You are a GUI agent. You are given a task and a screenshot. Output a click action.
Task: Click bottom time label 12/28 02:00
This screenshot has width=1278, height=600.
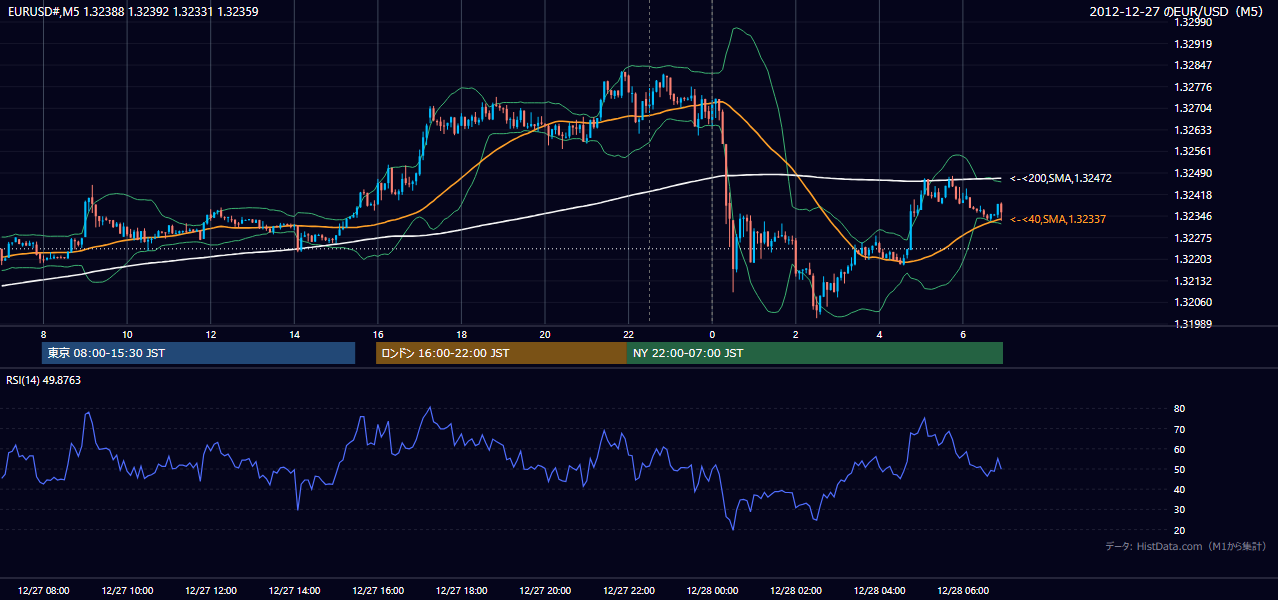point(796,591)
